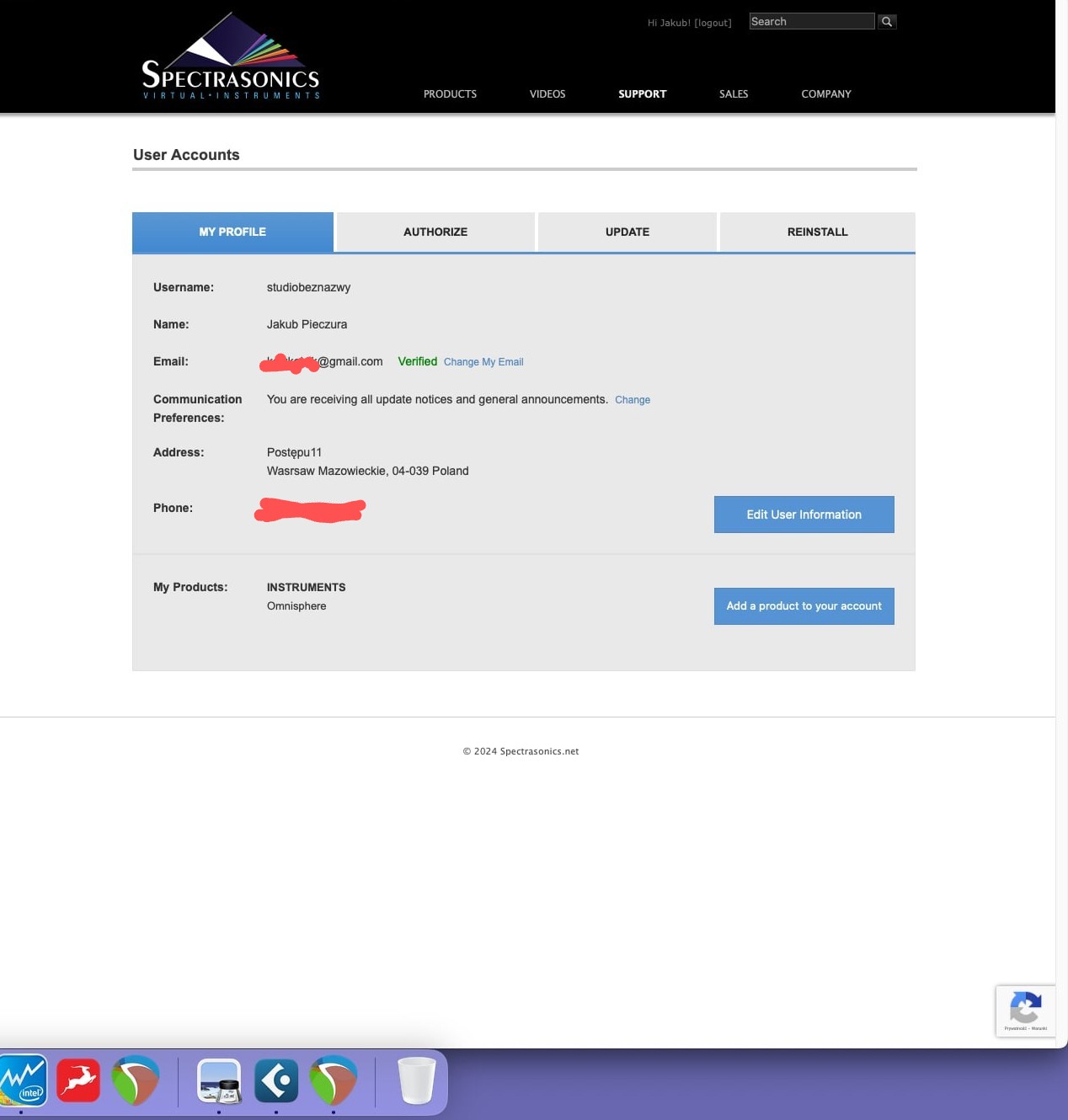Open Preview from the dock
This screenshot has width=1068, height=1120.
pyautogui.click(x=219, y=1080)
